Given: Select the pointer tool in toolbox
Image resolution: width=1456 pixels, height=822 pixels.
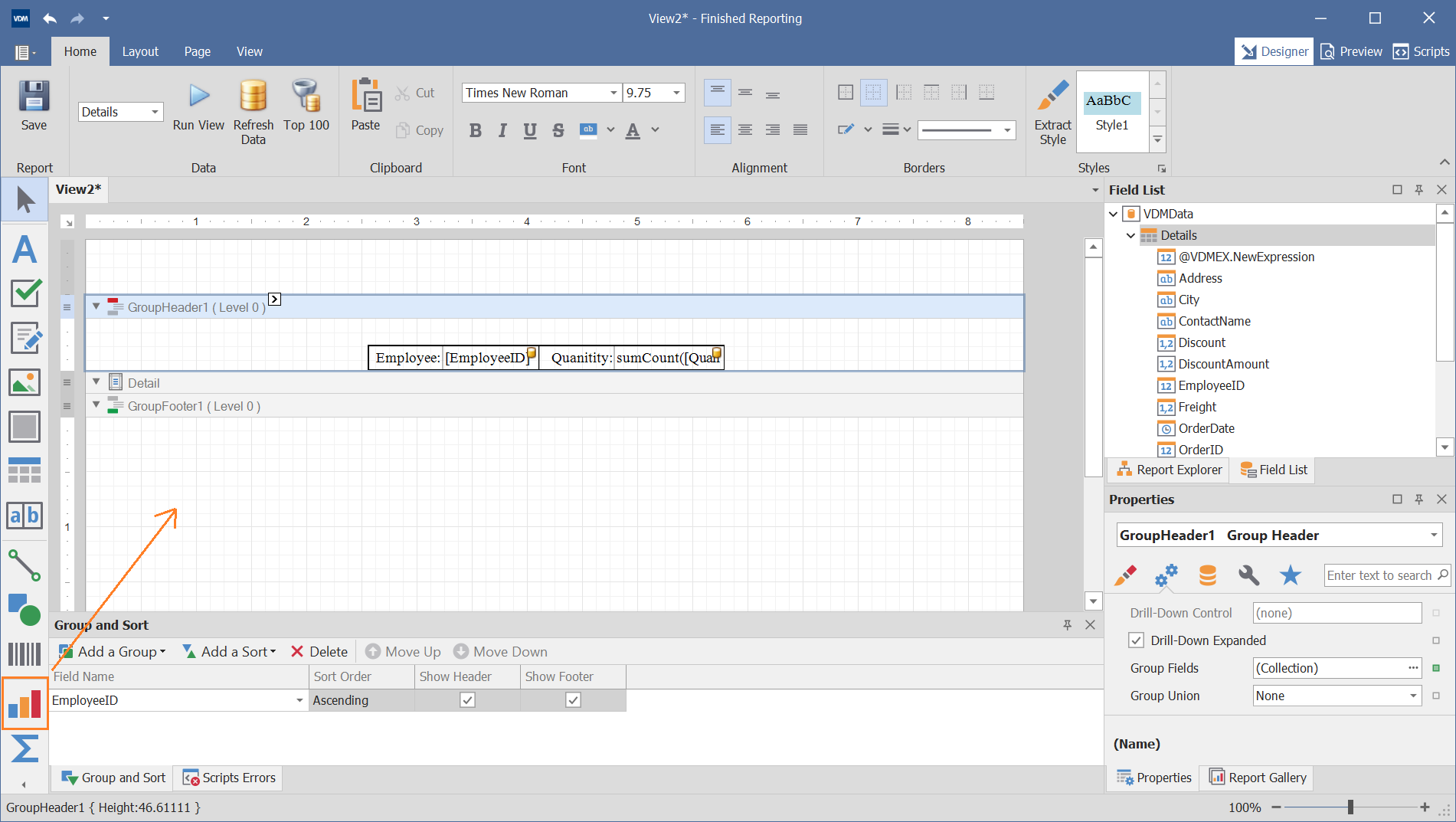Looking at the screenshot, I should (25, 199).
